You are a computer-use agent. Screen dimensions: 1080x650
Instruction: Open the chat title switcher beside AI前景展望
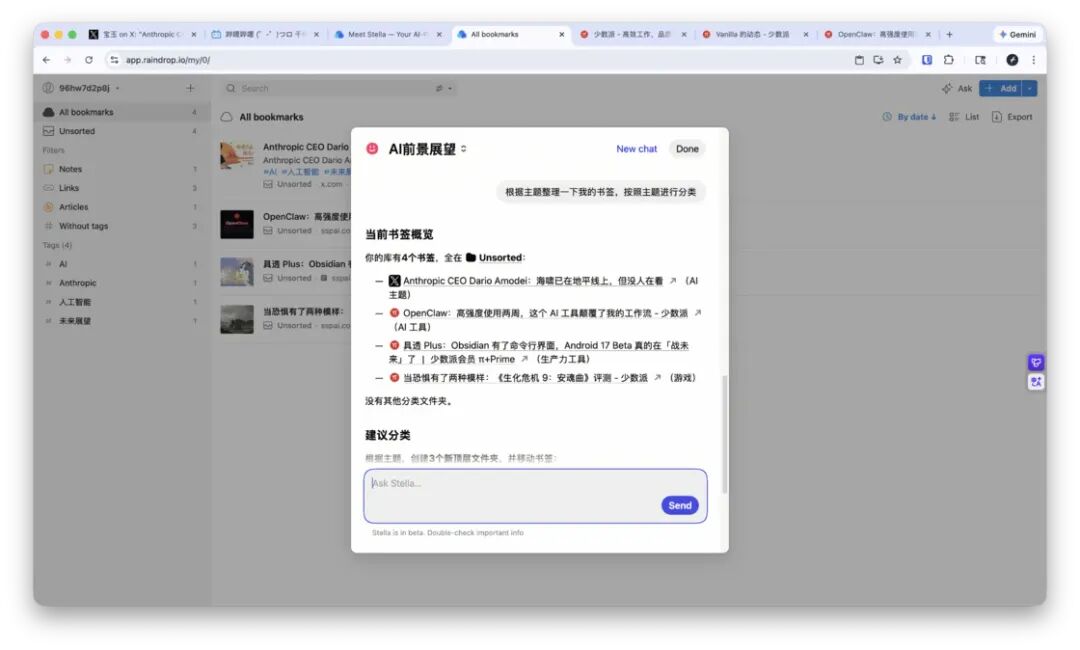pyautogui.click(x=464, y=149)
